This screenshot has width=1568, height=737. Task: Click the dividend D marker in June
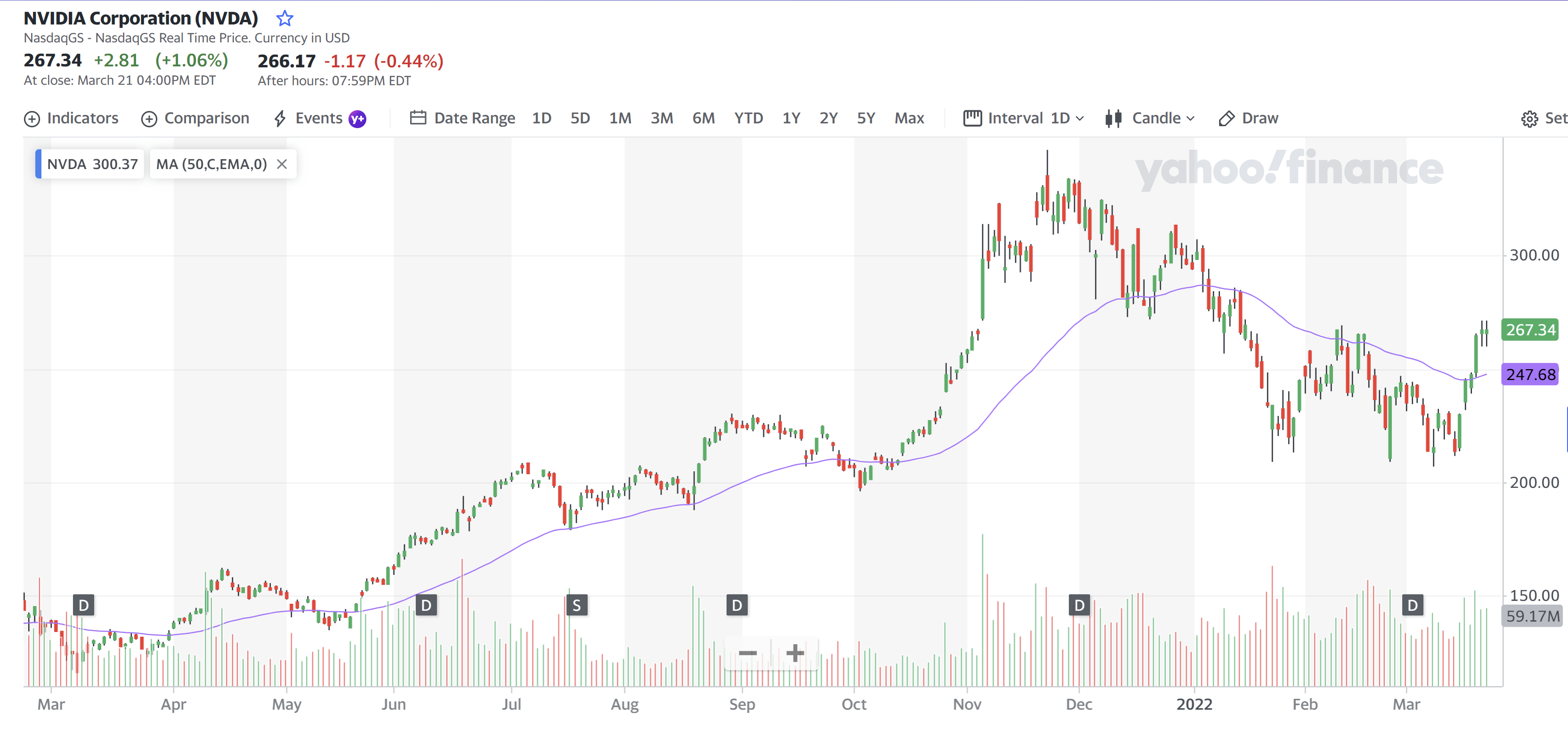click(426, 605)
